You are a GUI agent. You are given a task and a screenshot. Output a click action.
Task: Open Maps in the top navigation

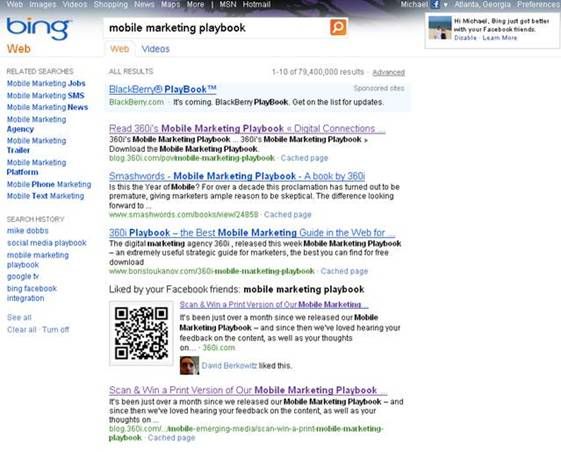click(170, 4)
